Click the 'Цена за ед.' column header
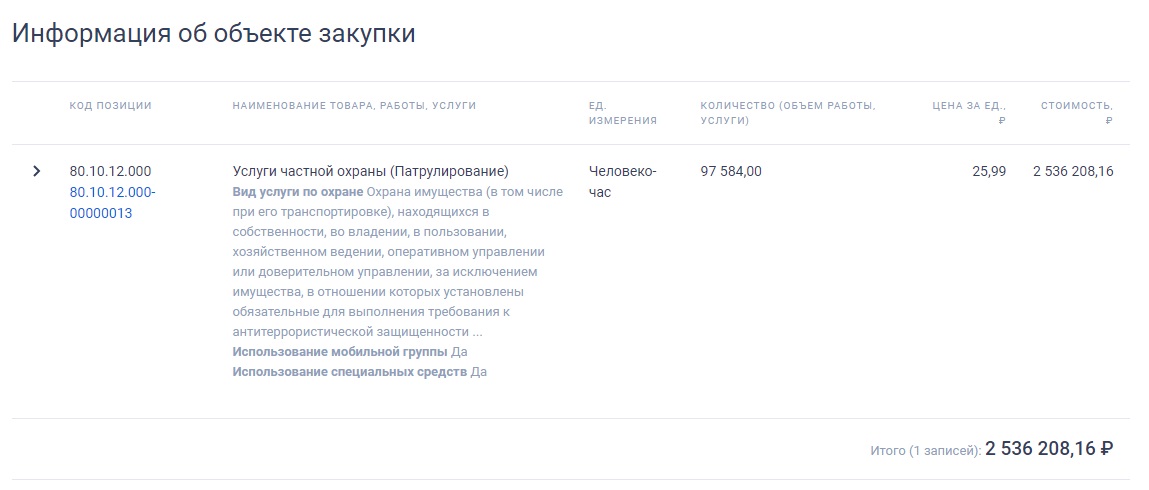The height and width of the screenshot is (490, 1149). tap(969, 106)
